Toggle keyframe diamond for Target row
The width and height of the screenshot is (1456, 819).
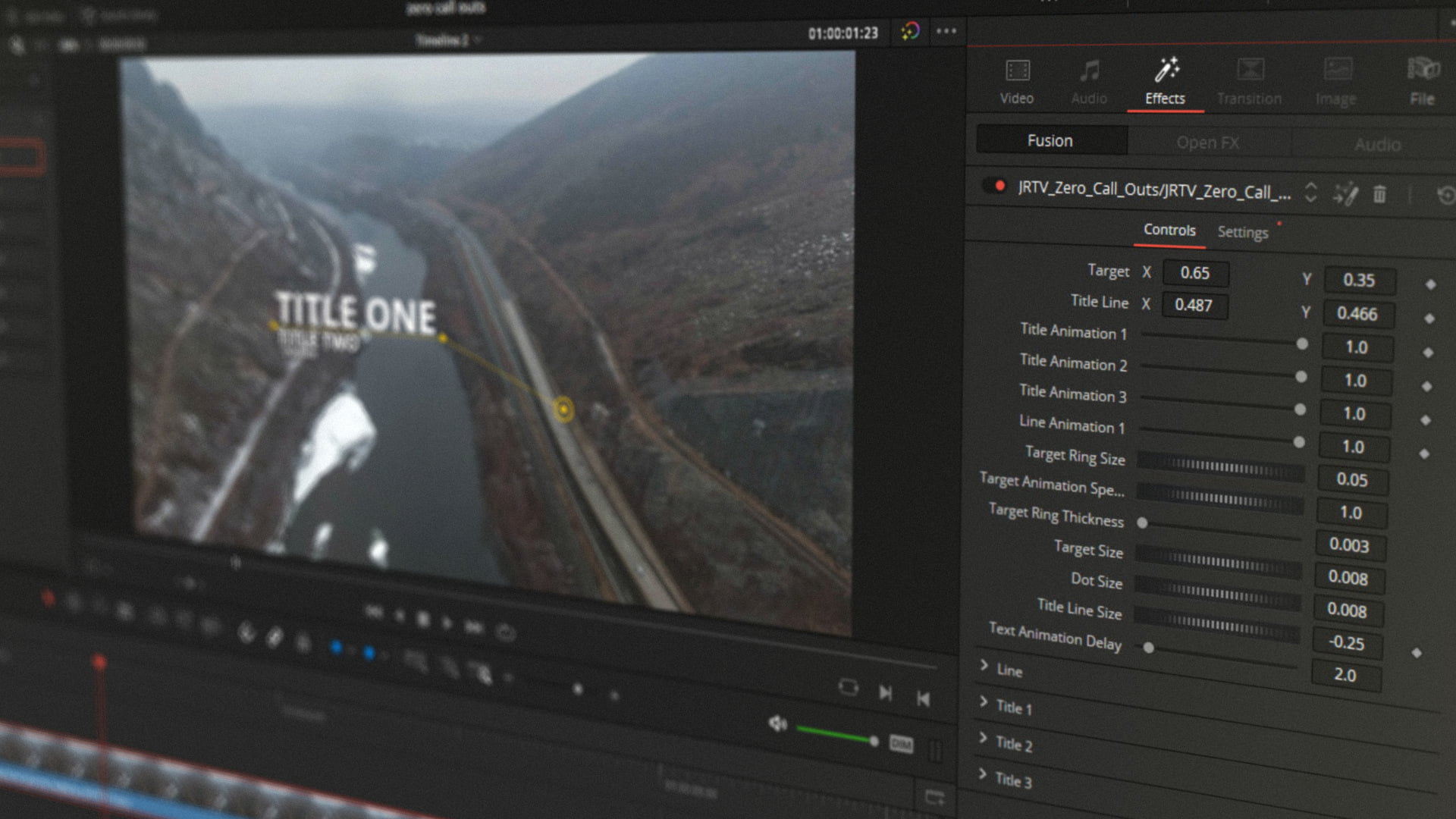pyautogui.click(x=1430, y=284)
